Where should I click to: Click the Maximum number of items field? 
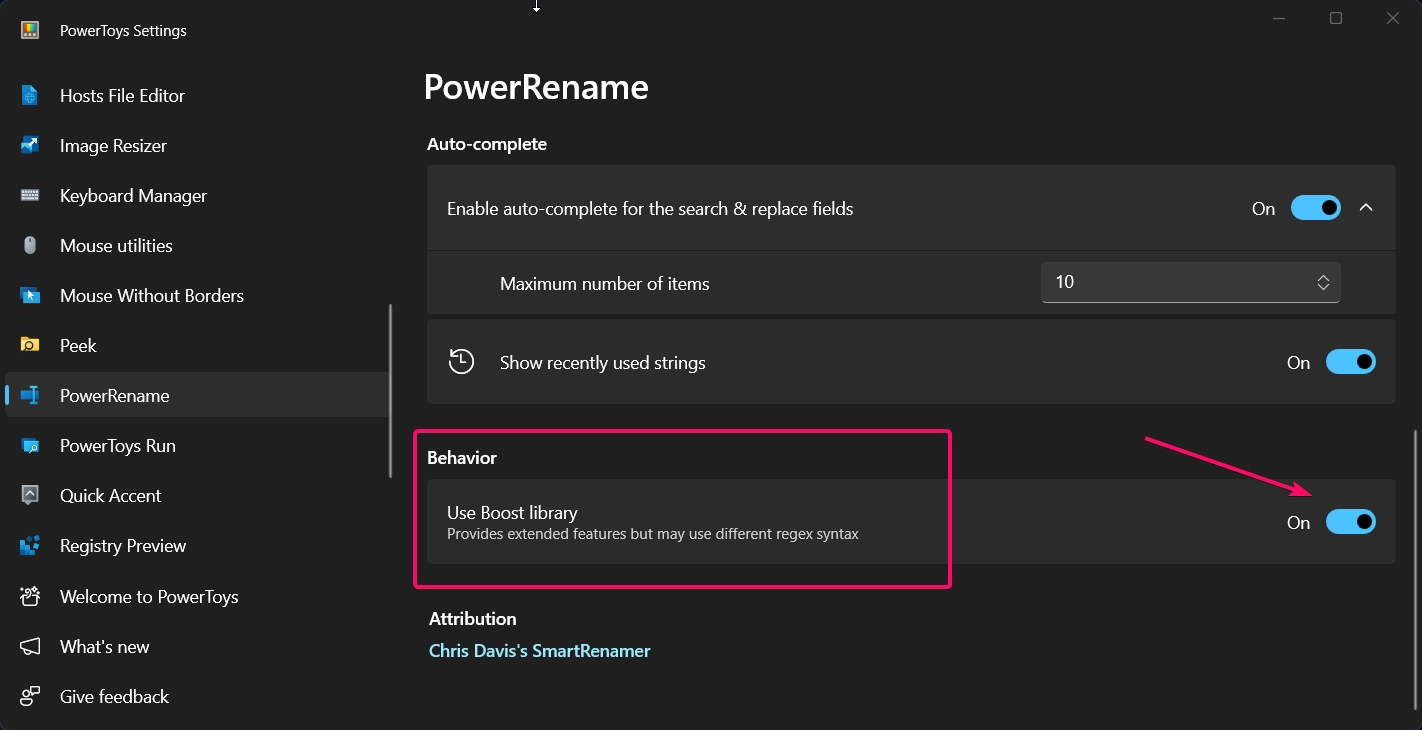click(1190, 283)
